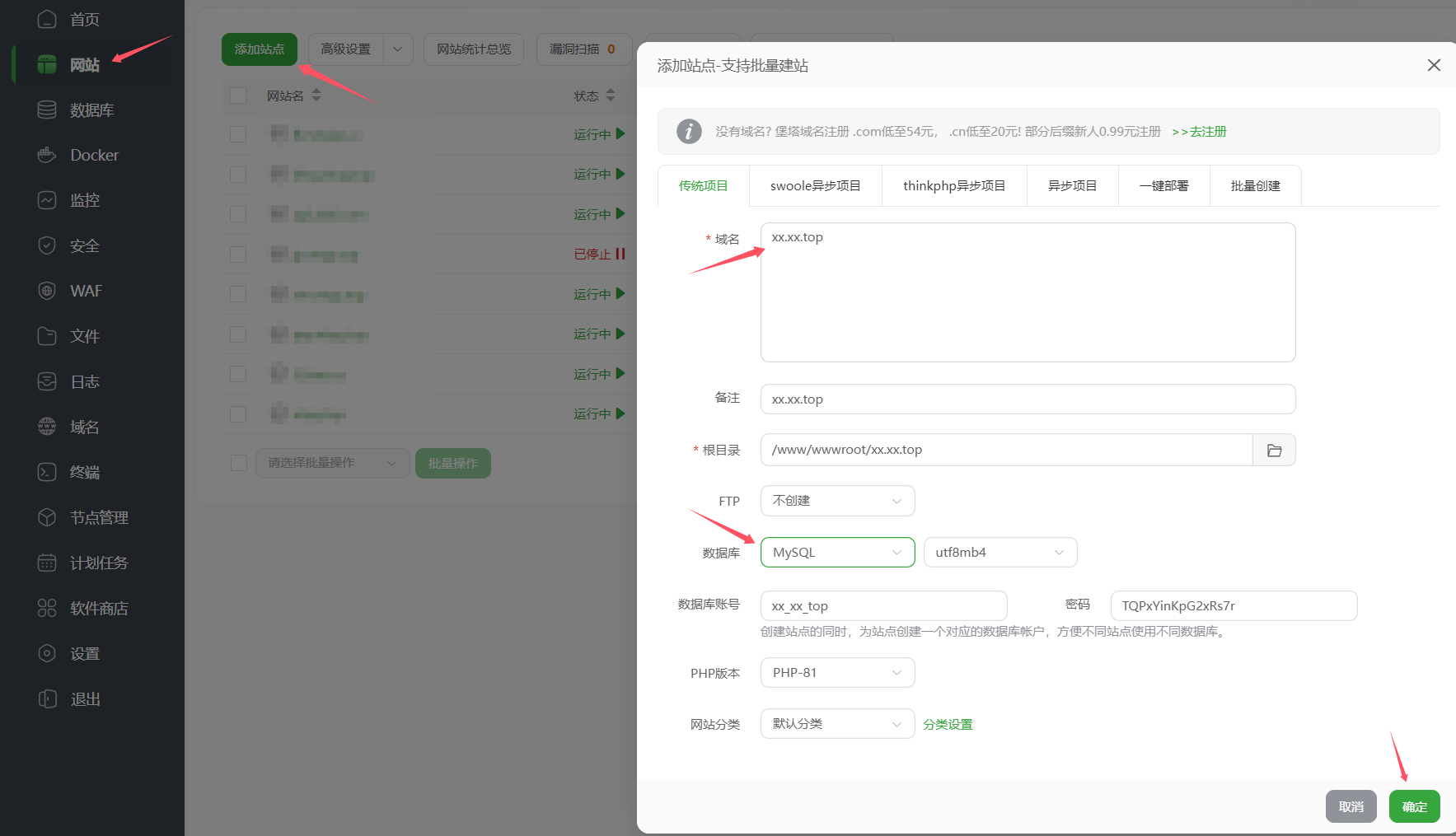The height and width of the screenshot is (836, 1456).
Task: Open the FTP 不创建 dropdown
Action: 836,500
